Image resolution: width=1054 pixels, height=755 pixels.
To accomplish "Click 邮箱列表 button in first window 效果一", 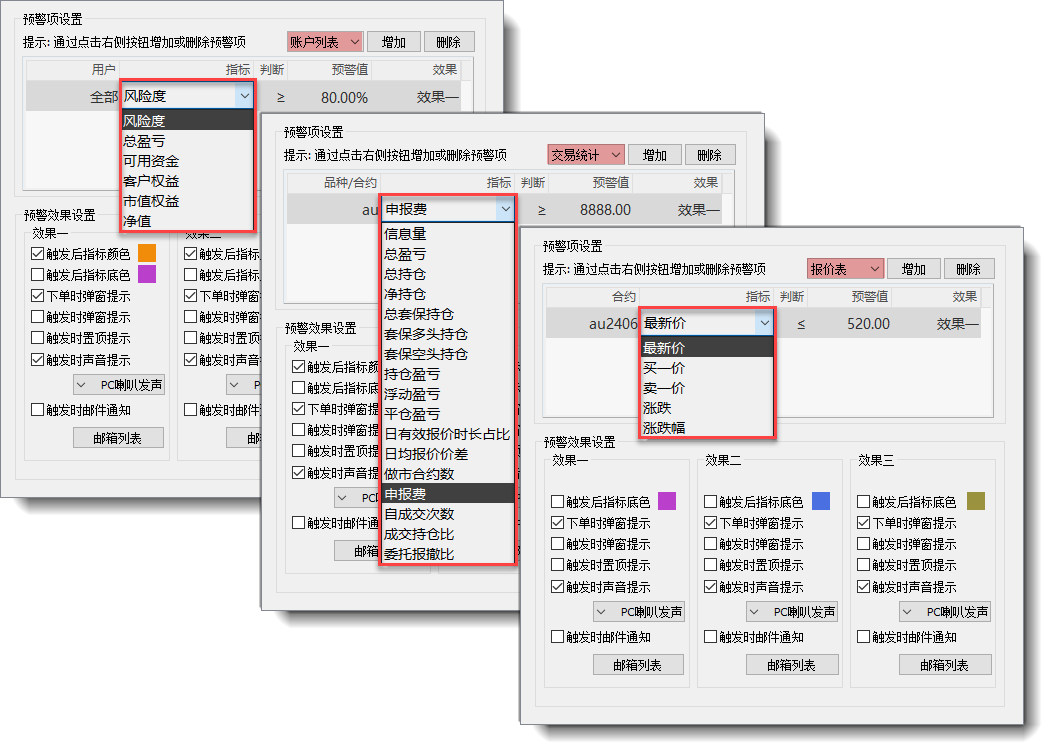I will coord(118,438).
